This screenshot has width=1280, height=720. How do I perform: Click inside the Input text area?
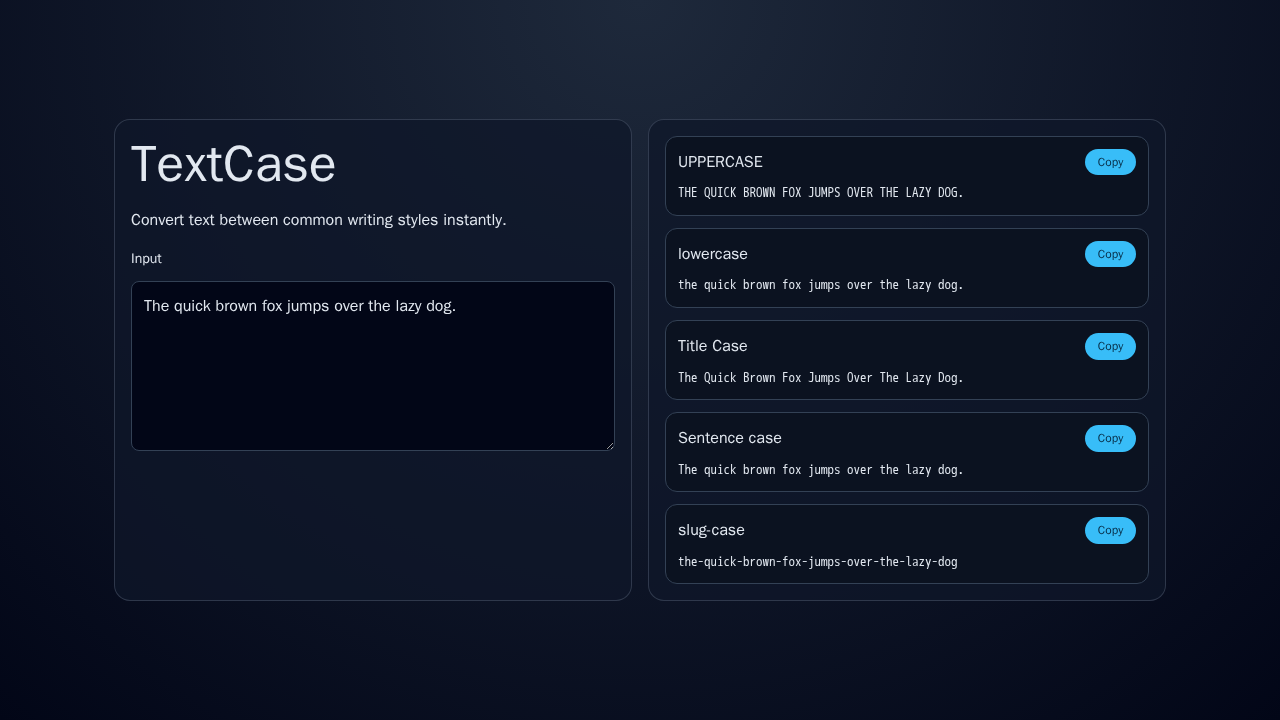click(372, 365)
